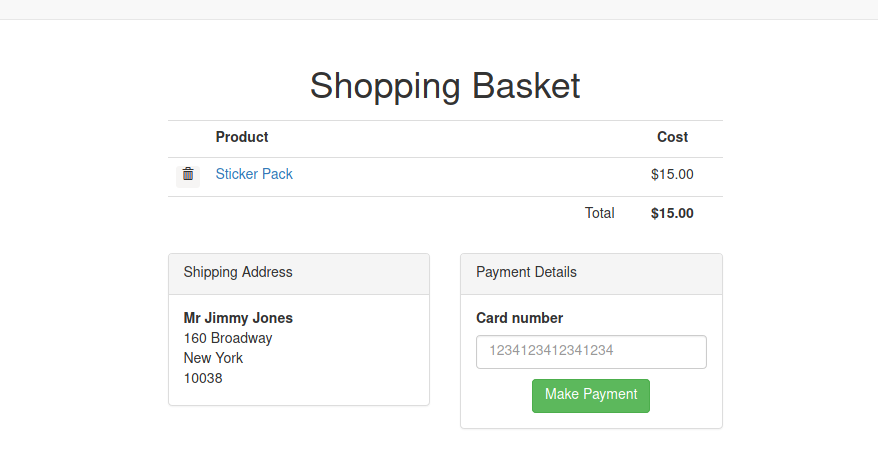This screenshot has width=878, height=472.
Task: Click the Total label
Action: click(x=600, y=213)
